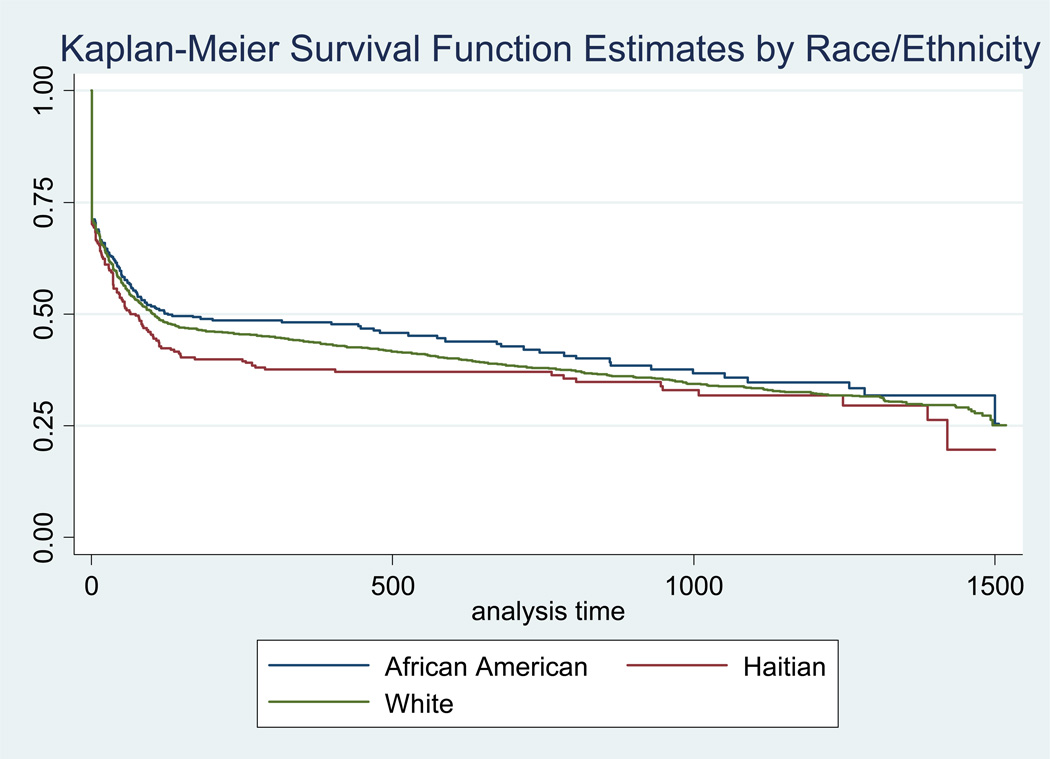Click the 0.50 y-axis tick label

[x=44, y=314]
